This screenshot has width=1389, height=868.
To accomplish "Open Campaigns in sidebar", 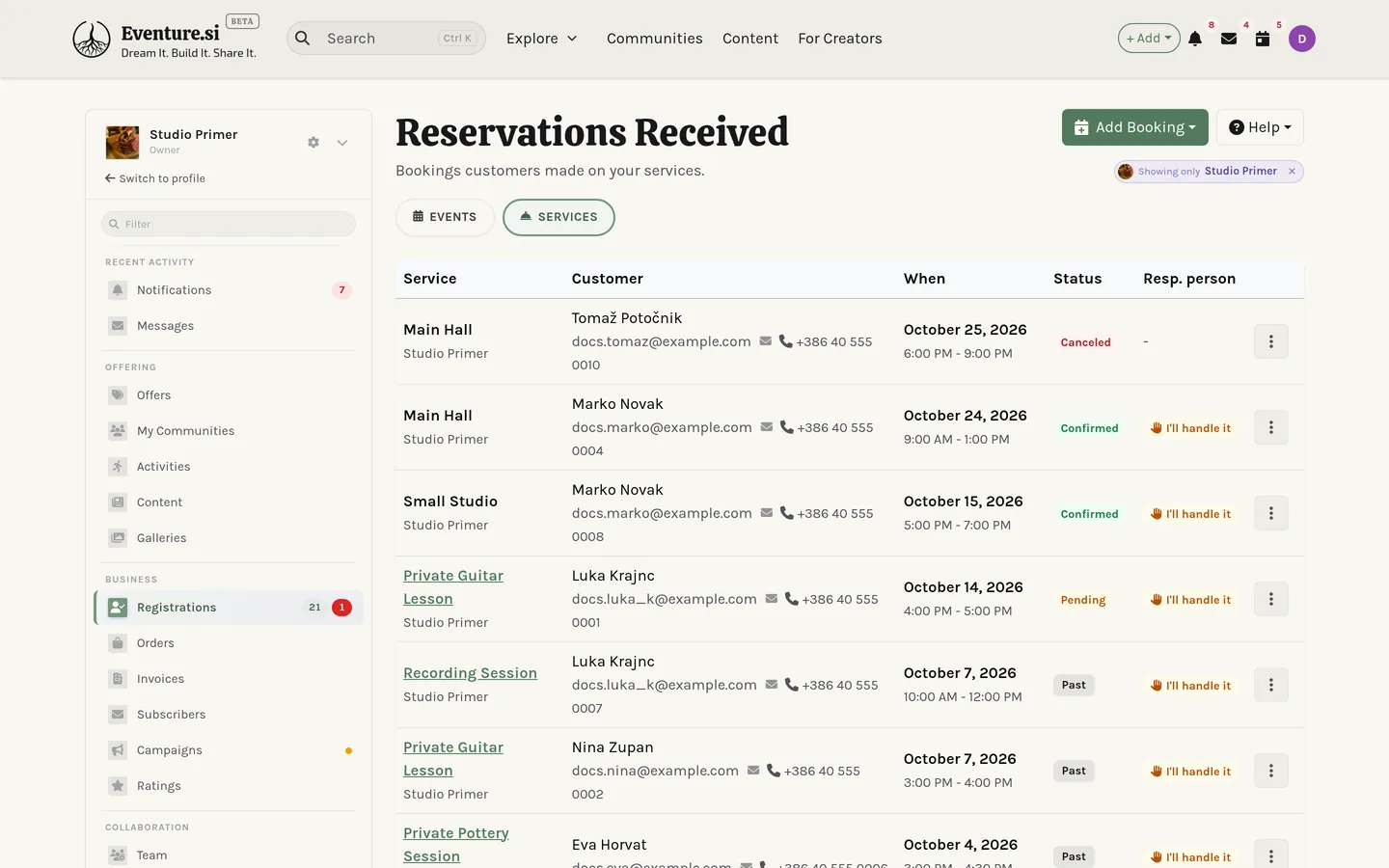I will [x=230, y=750].
